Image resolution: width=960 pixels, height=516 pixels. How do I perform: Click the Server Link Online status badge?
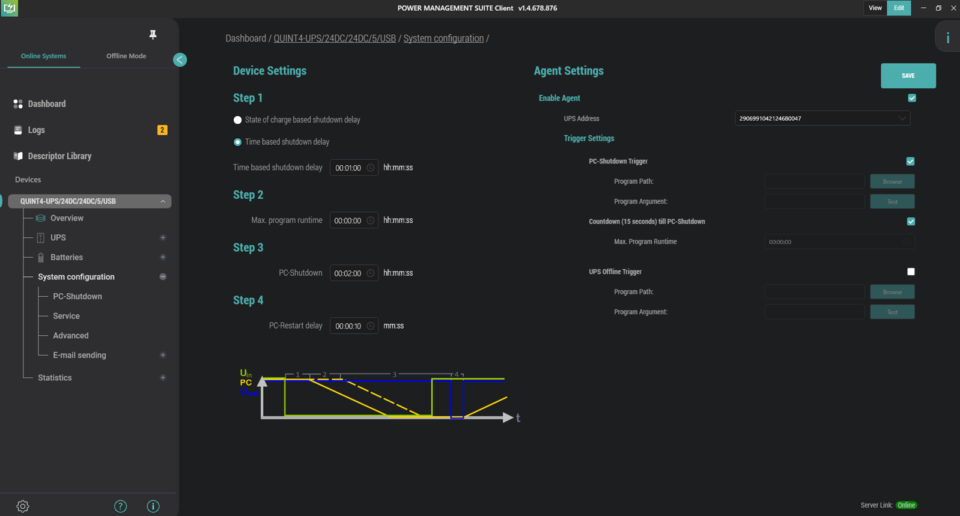pos(906,505)
